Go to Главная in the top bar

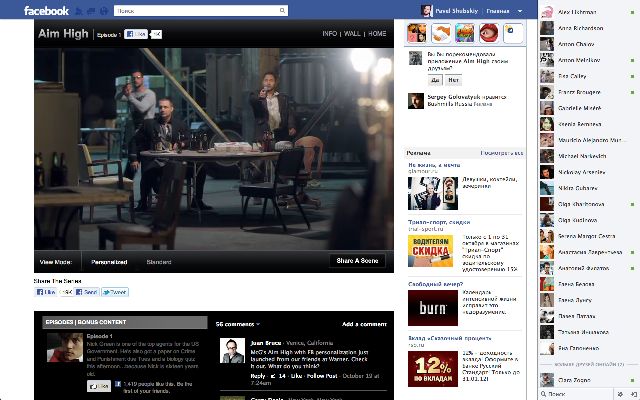[x=498, y=11]
